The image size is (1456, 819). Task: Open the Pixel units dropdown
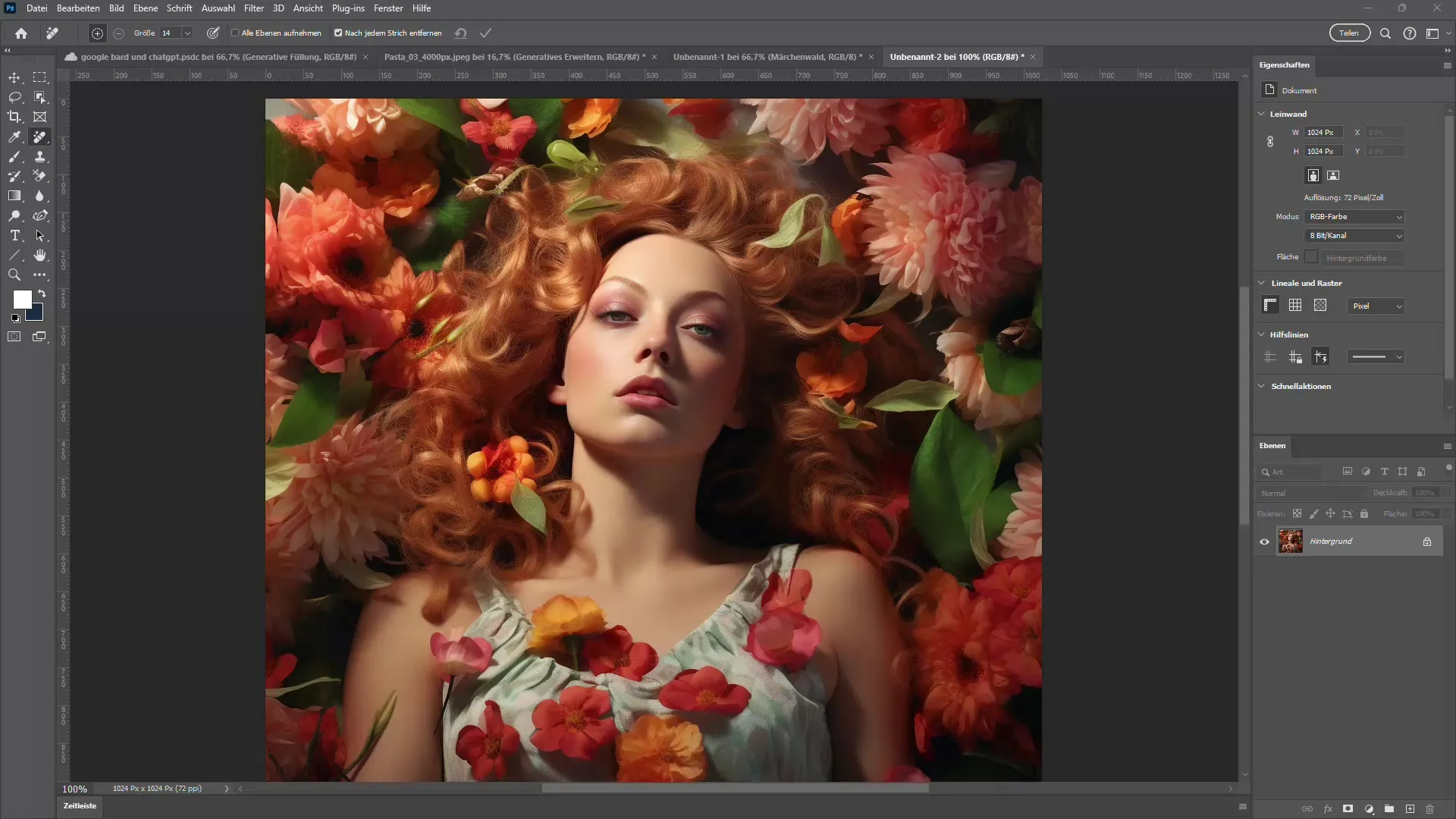click(1376, 306)
